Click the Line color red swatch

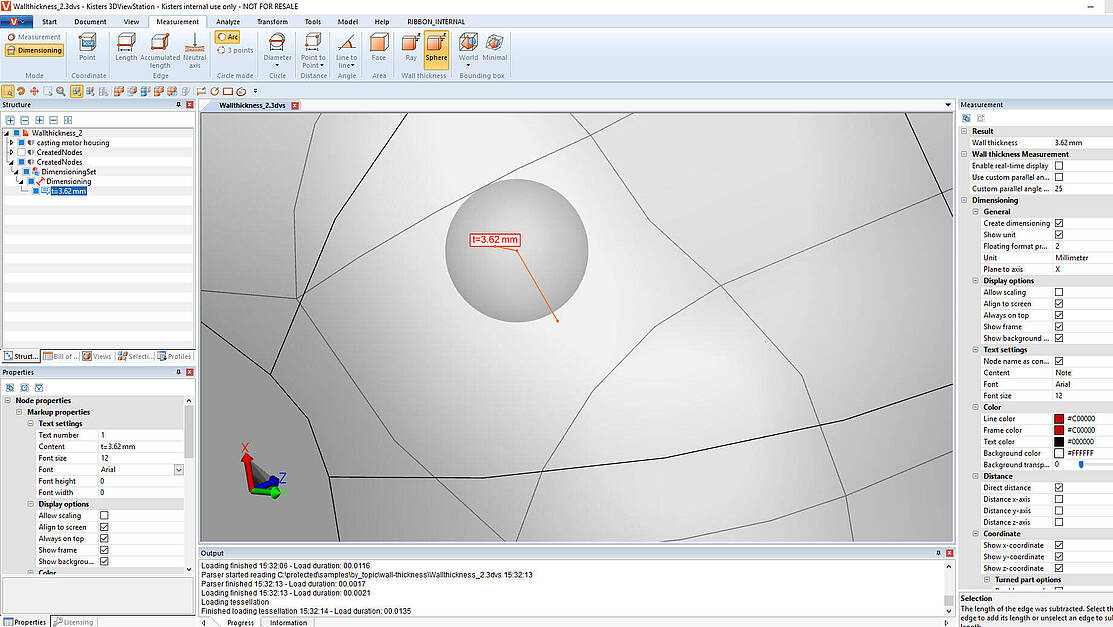click(1058, 419)
